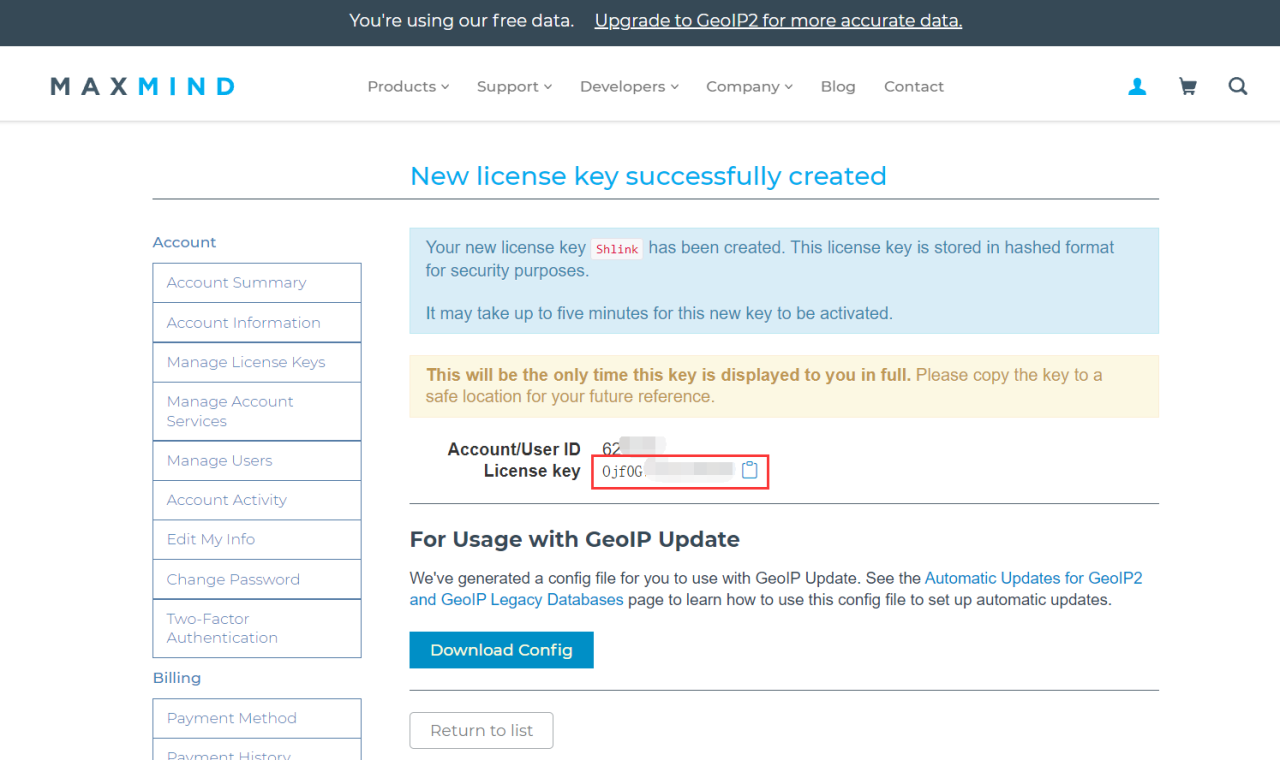
Task: Open Automatic Updates for GeoIP2 link
Action: tap(1033, 578)
